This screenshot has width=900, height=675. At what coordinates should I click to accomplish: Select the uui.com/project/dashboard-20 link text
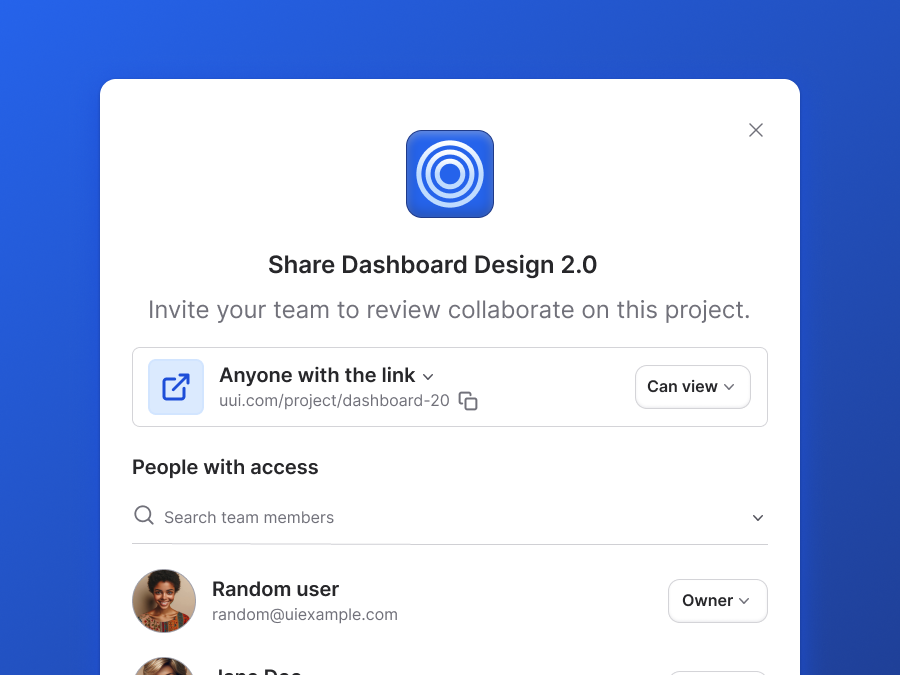pyautogui.click(x=334, y=401)
